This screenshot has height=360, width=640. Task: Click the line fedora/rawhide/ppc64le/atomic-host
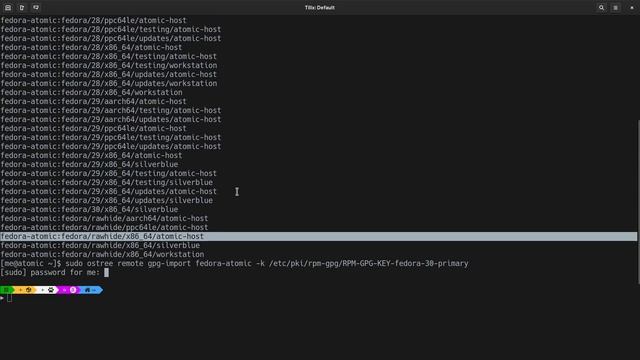point(104,227)
